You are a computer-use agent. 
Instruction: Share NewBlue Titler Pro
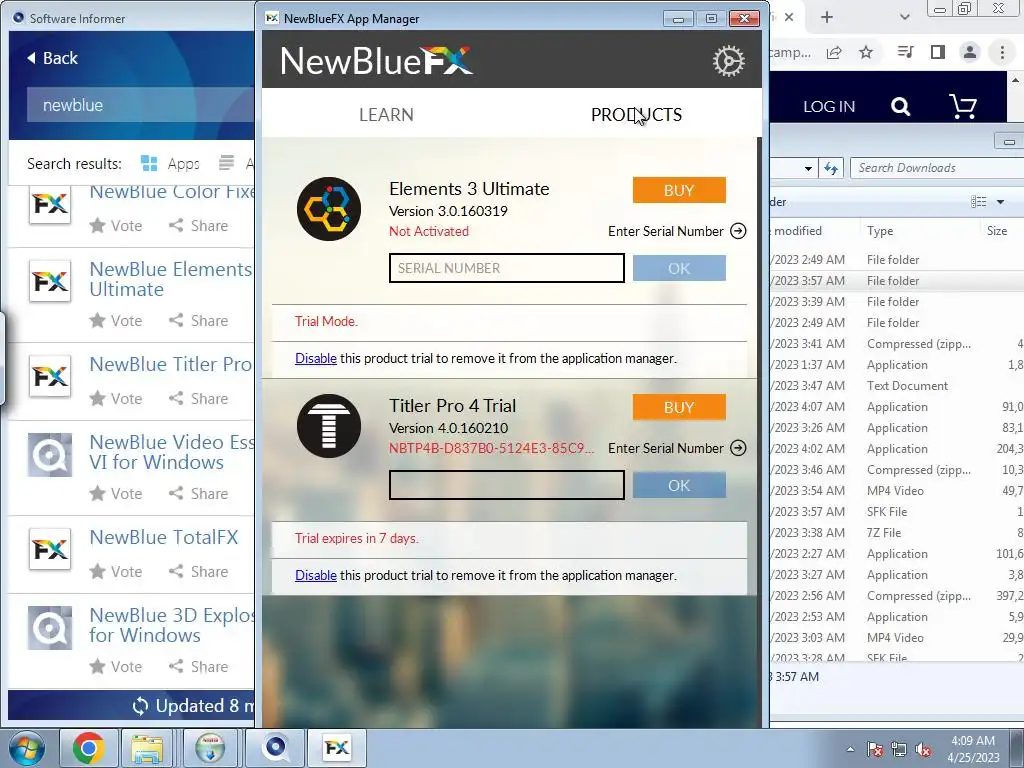[199, 398]
